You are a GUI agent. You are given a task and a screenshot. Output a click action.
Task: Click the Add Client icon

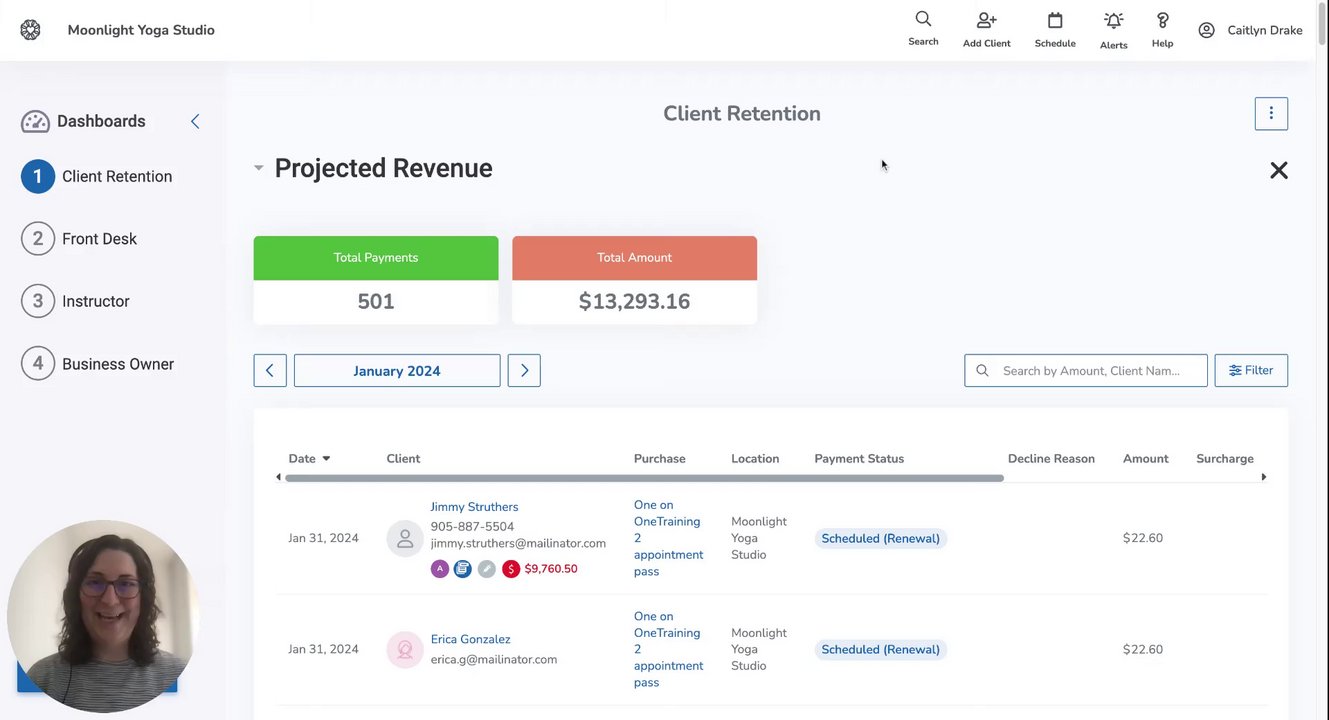tap(986, 20)
